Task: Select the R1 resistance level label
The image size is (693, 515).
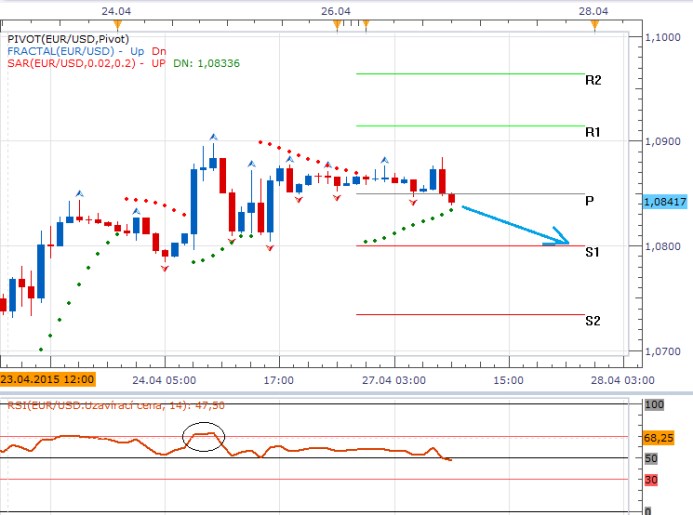Action: click(x=593, y=132)
